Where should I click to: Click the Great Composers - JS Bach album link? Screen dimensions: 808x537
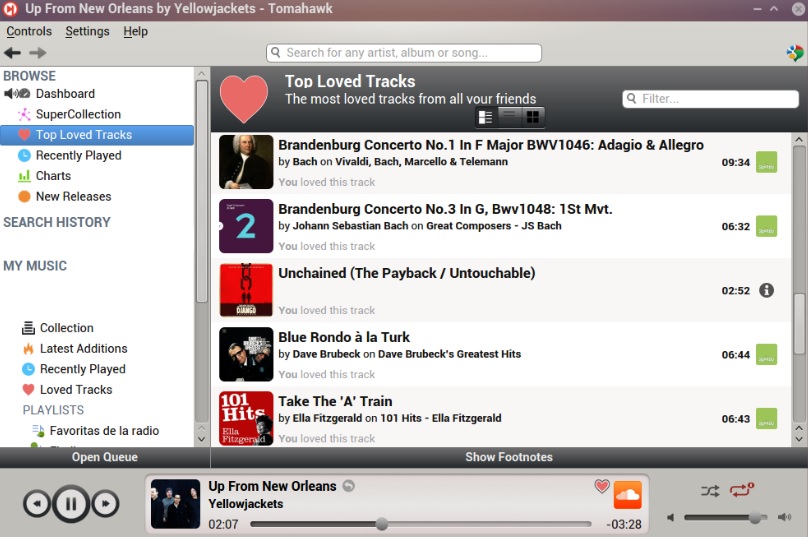point(494,226)
